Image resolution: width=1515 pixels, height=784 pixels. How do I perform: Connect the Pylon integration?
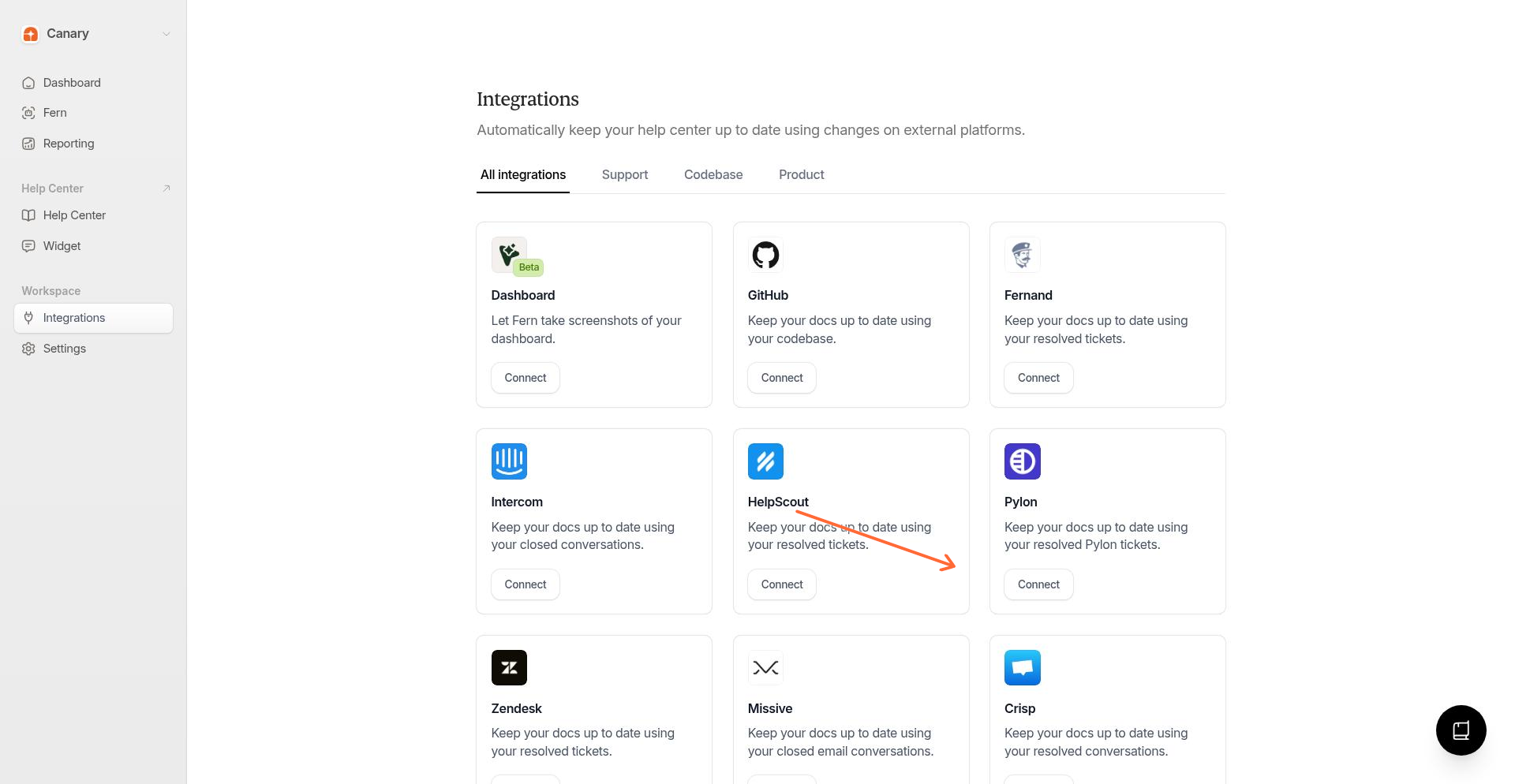pos(1038,584)
